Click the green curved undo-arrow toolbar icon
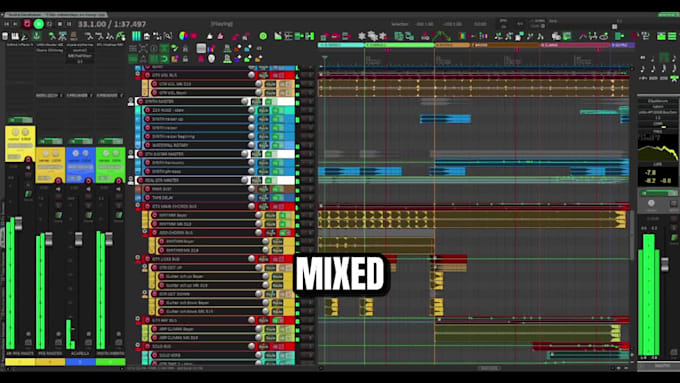The width and height of the screenshot is (680, 383). coord(164,58)
